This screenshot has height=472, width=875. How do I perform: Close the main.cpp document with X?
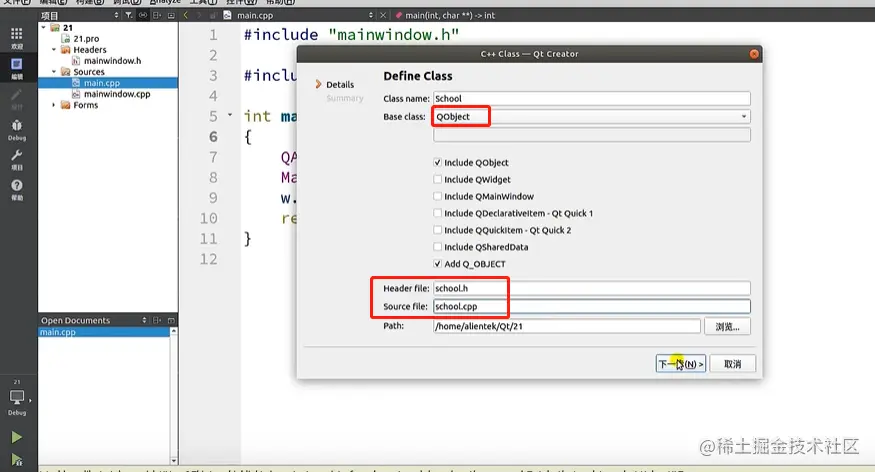pos(383,15)
